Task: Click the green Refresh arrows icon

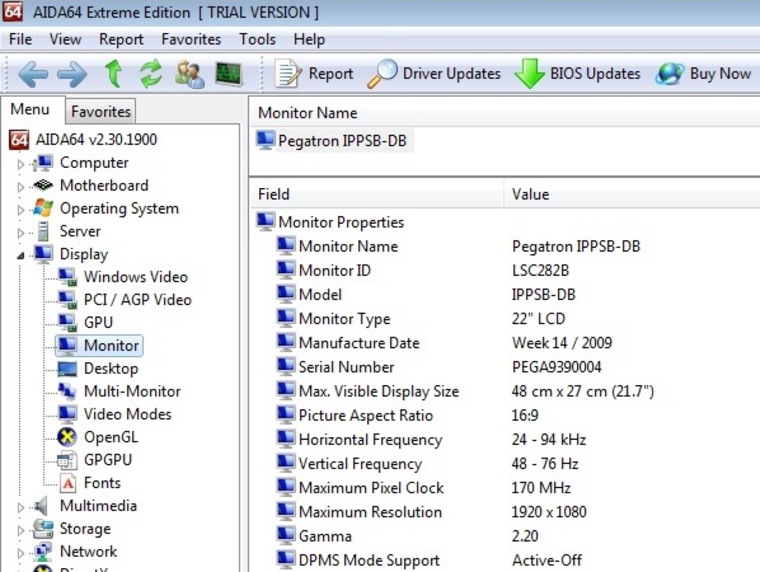Action: tap(150, 74)
